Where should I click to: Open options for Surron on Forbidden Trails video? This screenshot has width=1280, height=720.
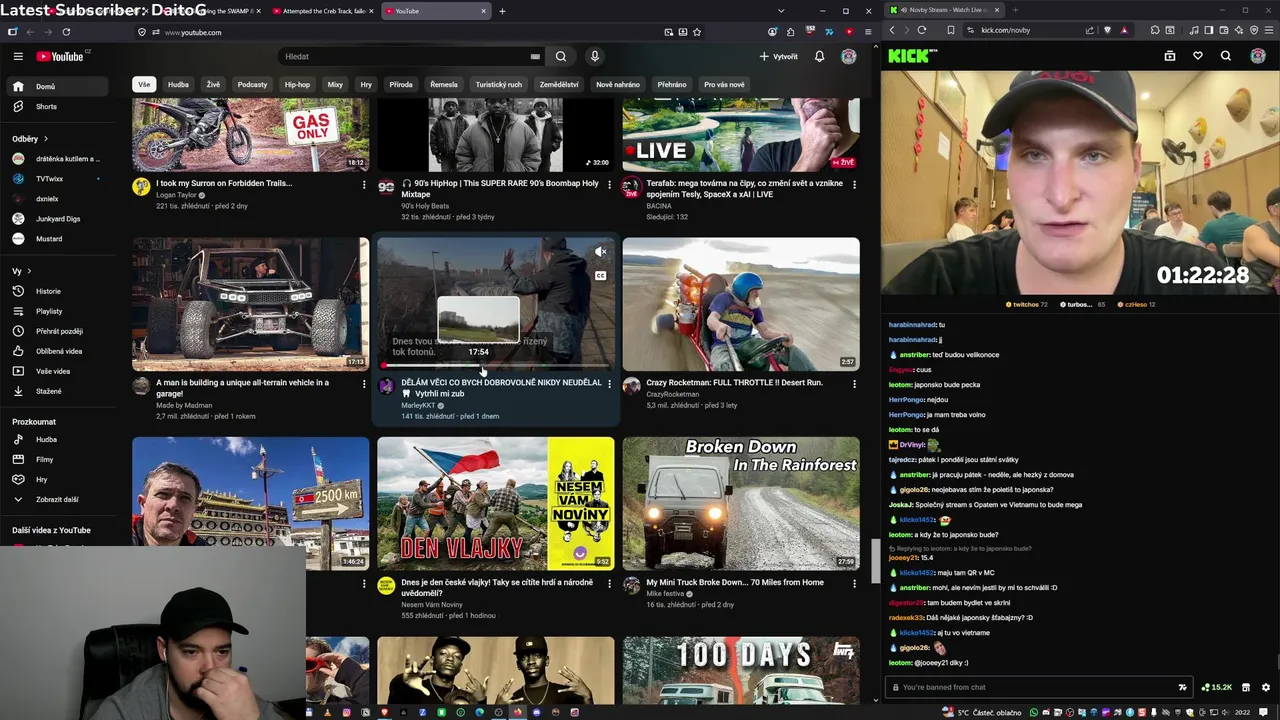point(364,185)
